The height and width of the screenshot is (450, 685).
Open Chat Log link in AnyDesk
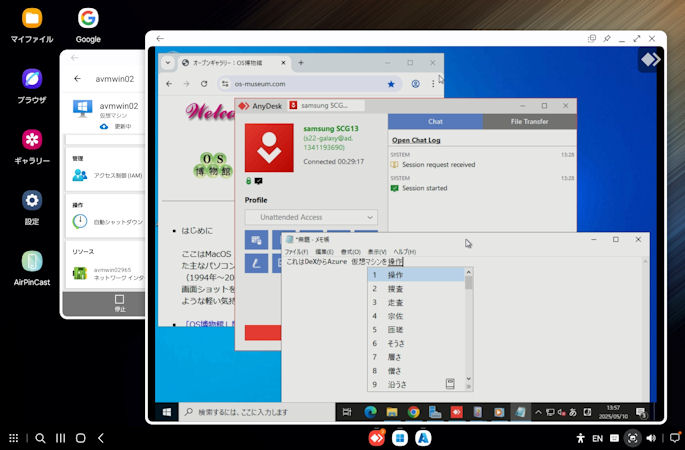pyautogui.click(x=416, y=140)
